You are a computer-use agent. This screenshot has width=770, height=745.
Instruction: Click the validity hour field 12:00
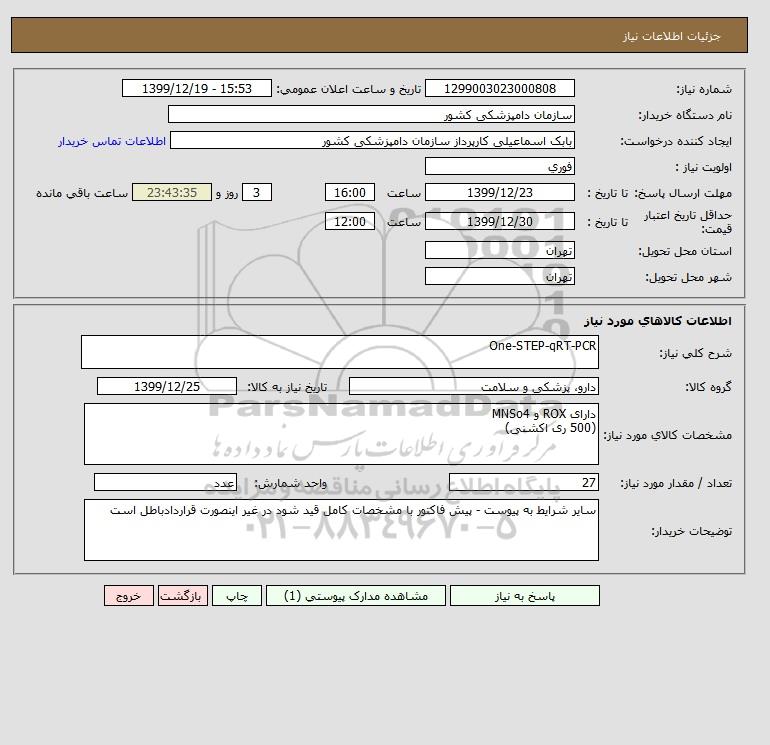350,221
